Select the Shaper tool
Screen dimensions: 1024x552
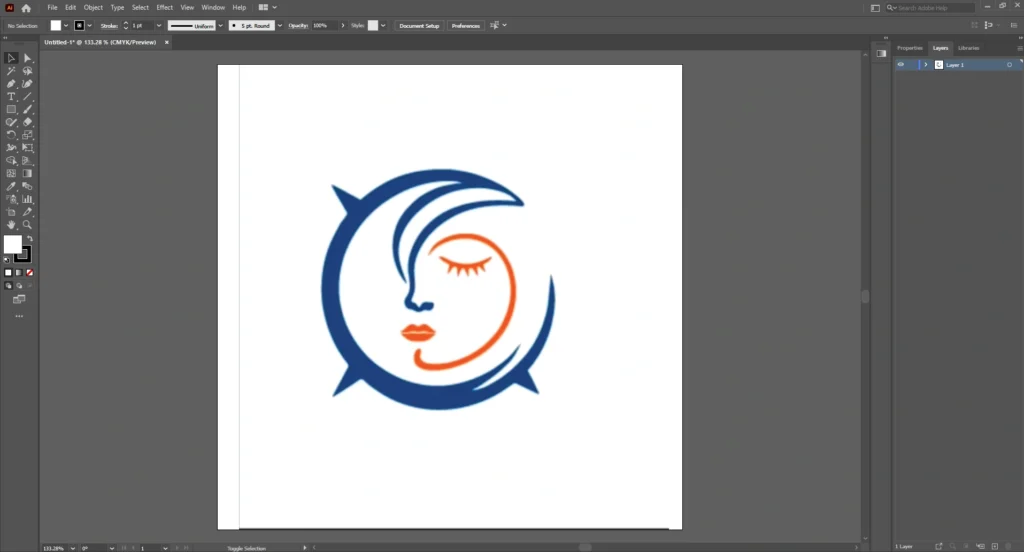pos(11,122)
